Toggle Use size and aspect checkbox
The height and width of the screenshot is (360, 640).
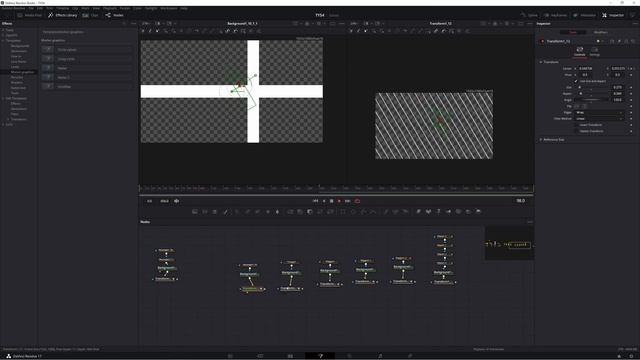[576, 81]
